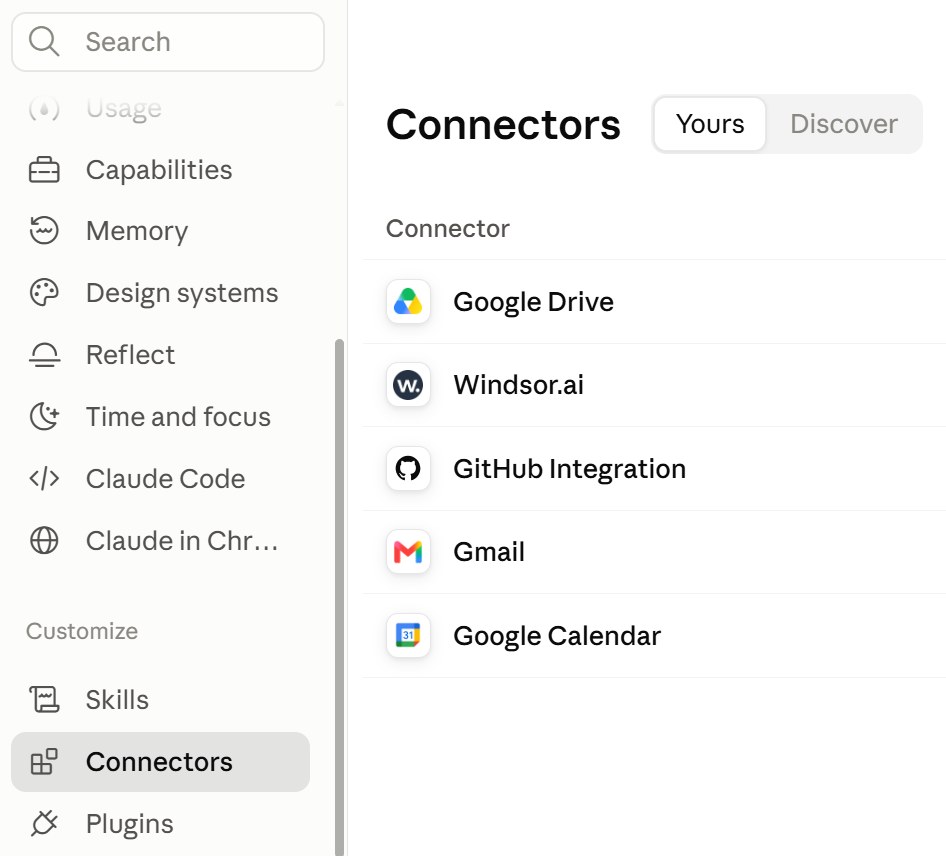Click the Memory icon in sidebar
The height and width of the screenshot is (856, 946).
(x=44, y=231)
